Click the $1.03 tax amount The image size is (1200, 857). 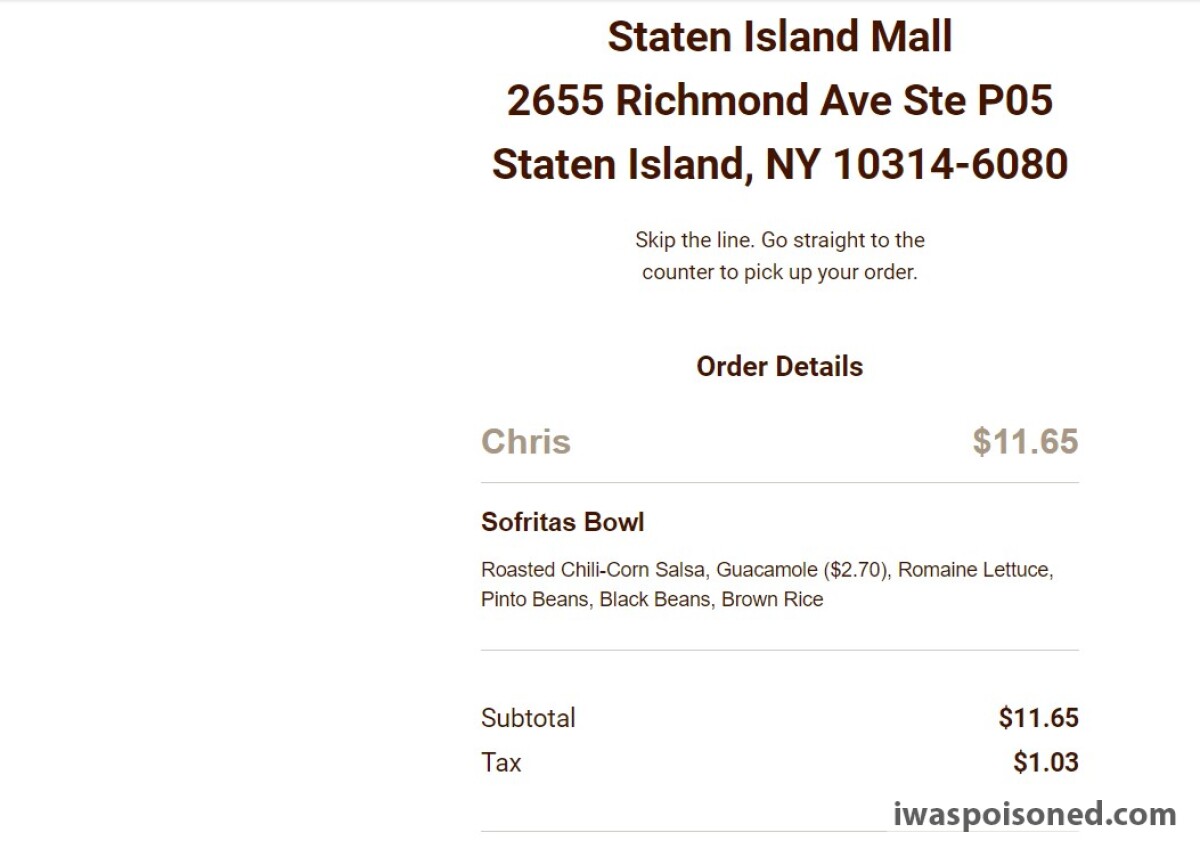tap(1045, 762)
